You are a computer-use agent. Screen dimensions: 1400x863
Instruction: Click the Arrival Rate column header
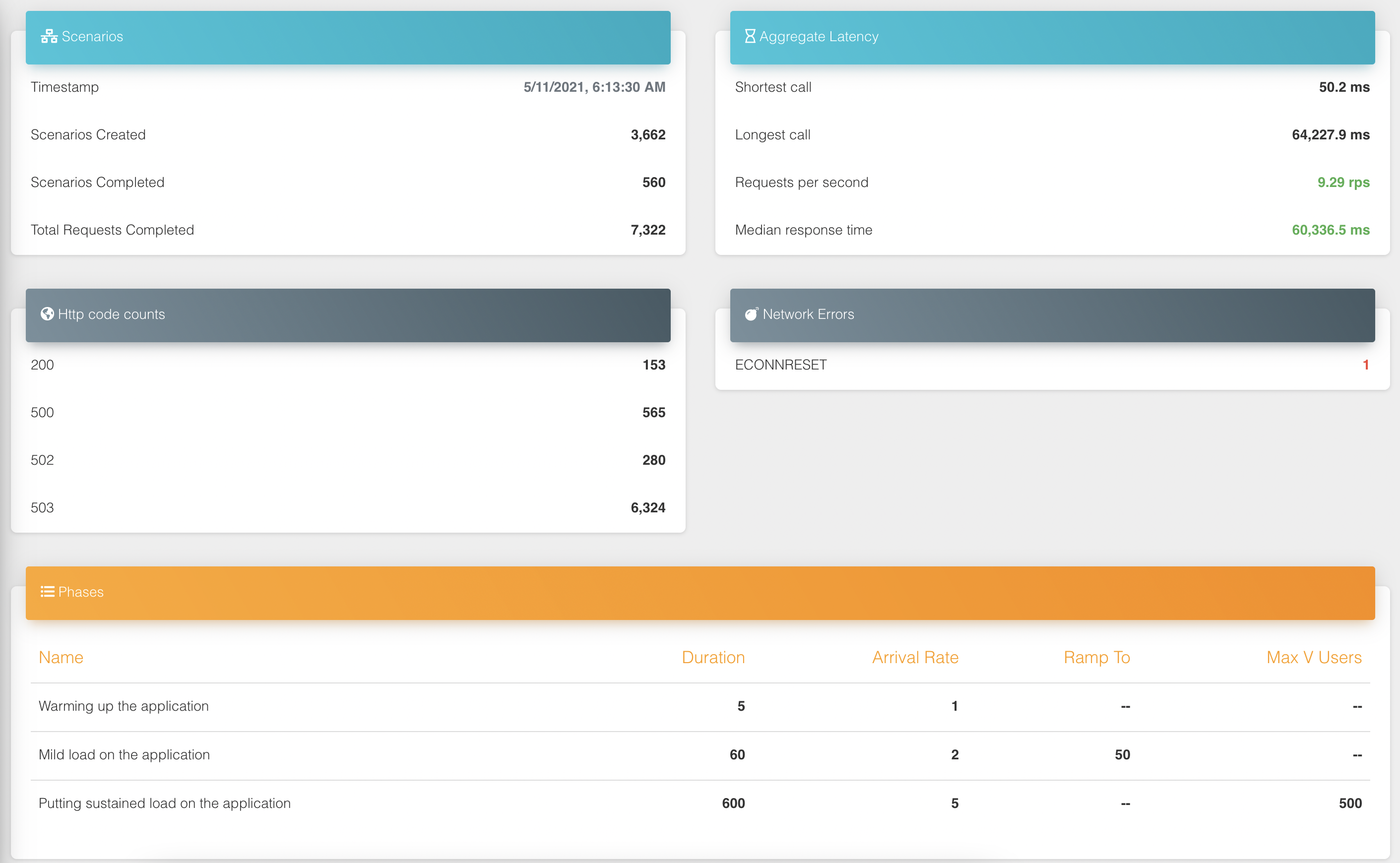pyautogui.click(x=915, y=658)
